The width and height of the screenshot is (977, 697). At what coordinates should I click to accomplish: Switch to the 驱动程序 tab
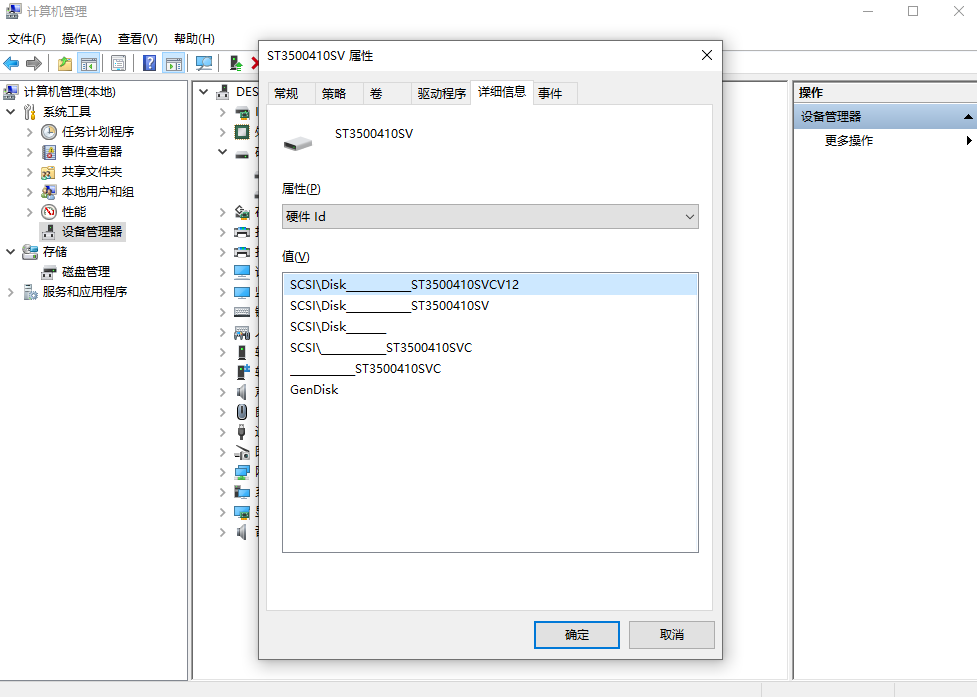tap(442, 92)
